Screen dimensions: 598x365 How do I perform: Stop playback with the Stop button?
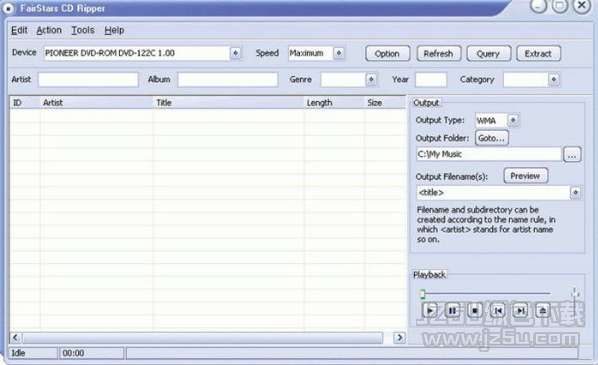tap(475, 310)
